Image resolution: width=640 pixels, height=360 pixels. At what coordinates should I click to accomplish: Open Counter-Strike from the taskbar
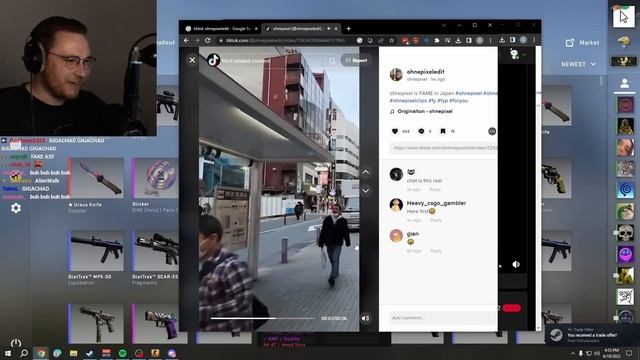coord(155,353)
